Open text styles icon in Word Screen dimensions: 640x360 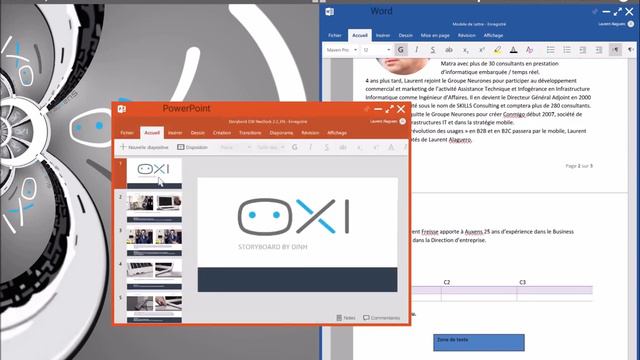529,50
